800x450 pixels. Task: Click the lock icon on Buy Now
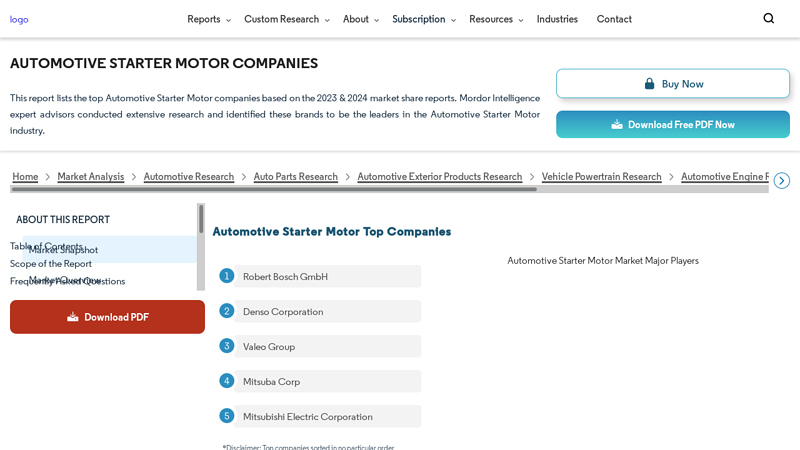pyautogui.click(x=649, y=84)
